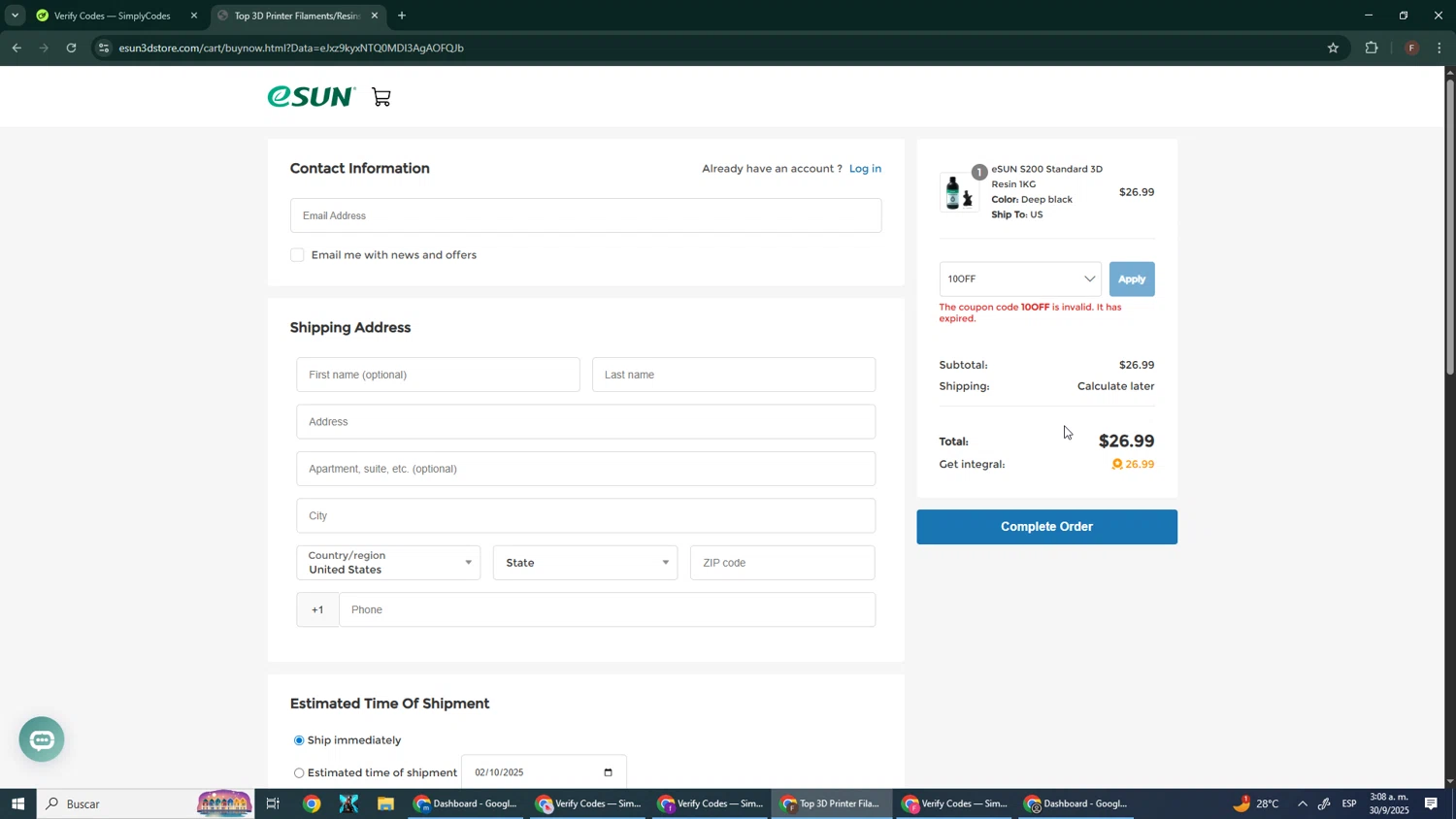This screenshot has height=819, width=1456.
Task: Switch to Verify Codes — SimplyCodes tab
Action: click(112, 16)
